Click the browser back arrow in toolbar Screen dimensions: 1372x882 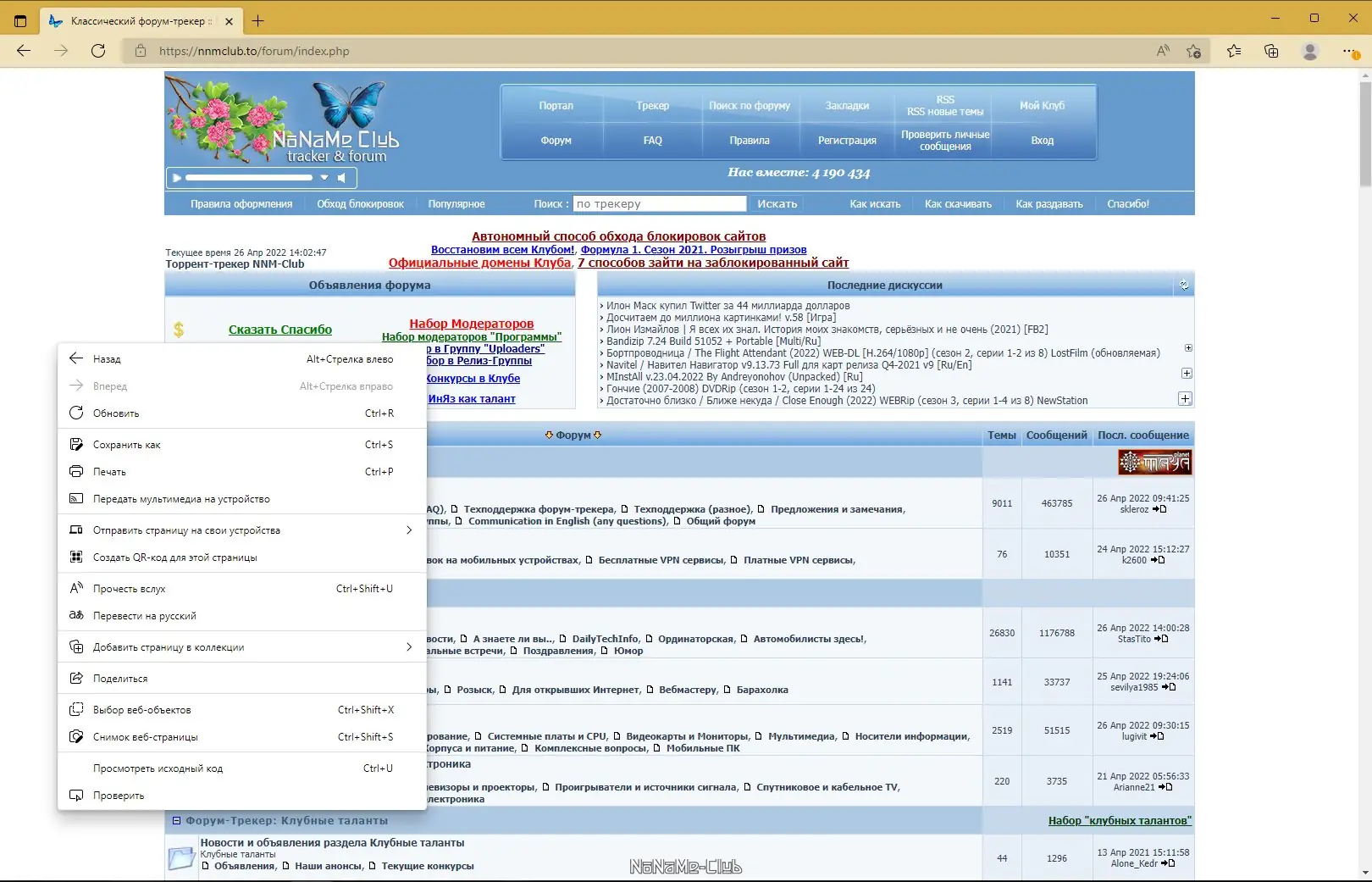coord(24,51)
